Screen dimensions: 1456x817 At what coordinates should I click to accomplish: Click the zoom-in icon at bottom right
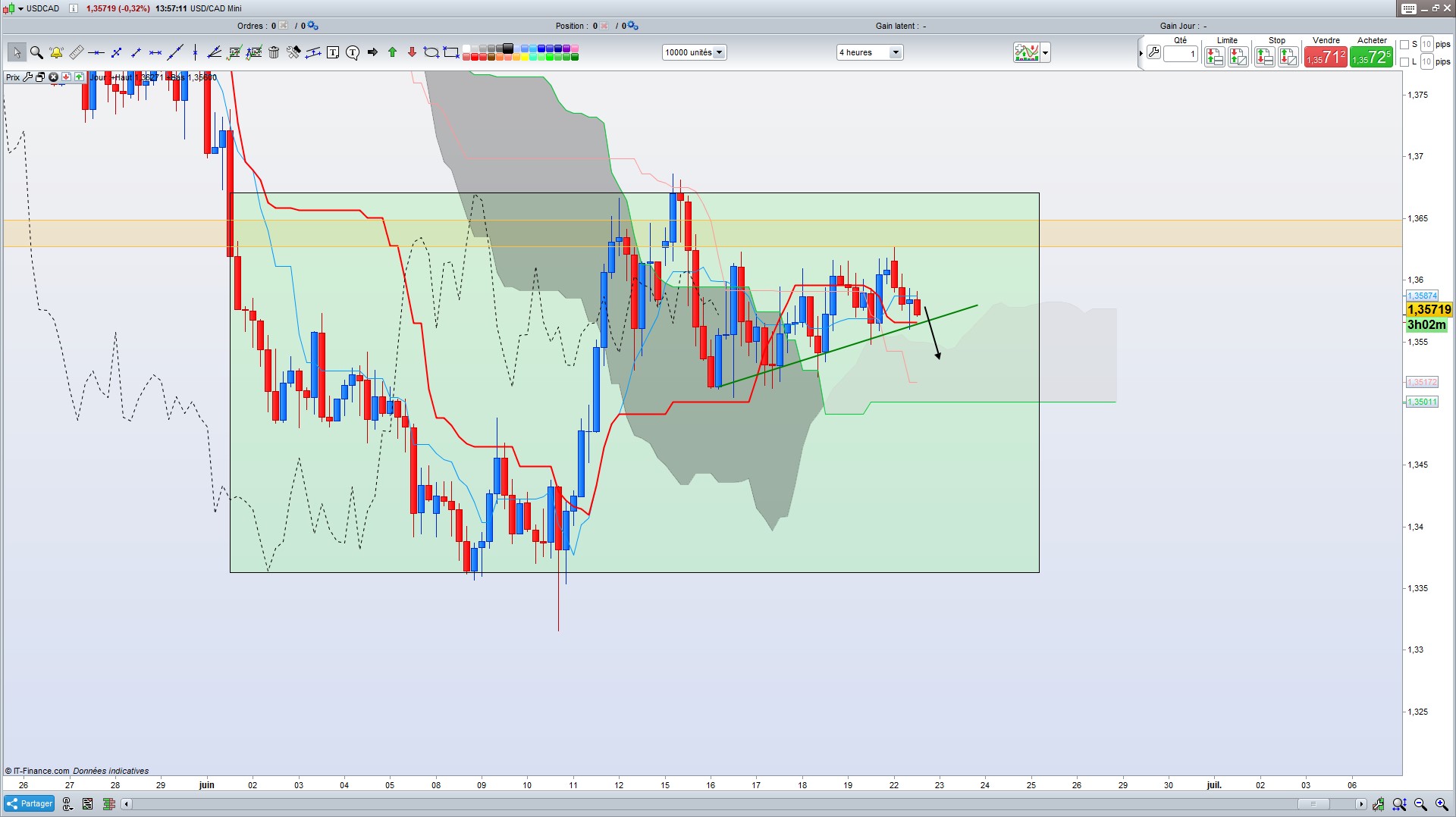[1442, 804]
